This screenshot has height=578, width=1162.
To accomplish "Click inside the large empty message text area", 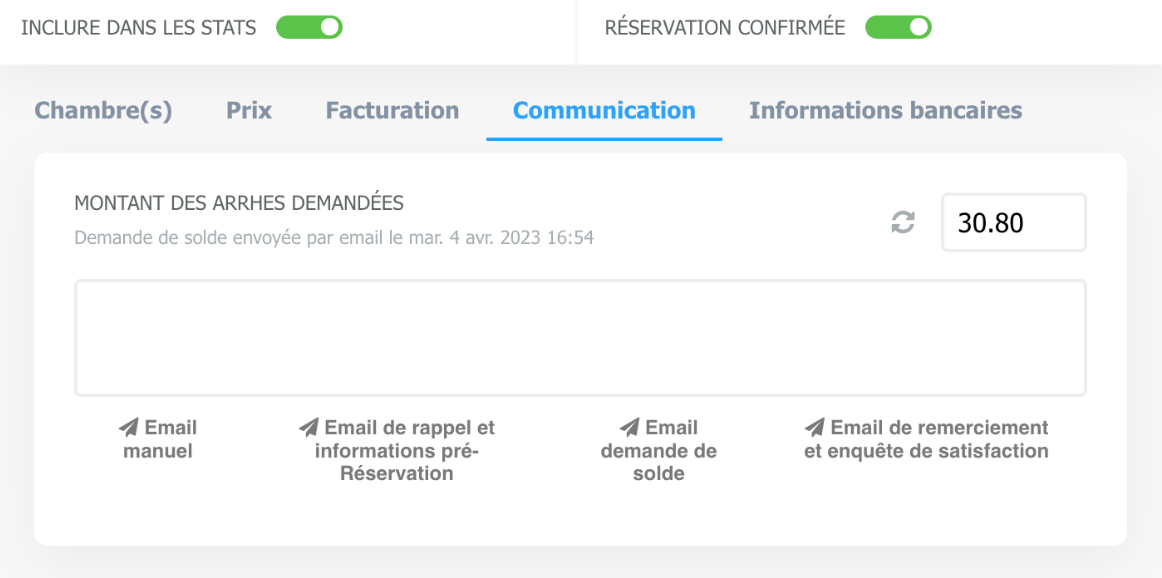I will [x=580, y=338].
